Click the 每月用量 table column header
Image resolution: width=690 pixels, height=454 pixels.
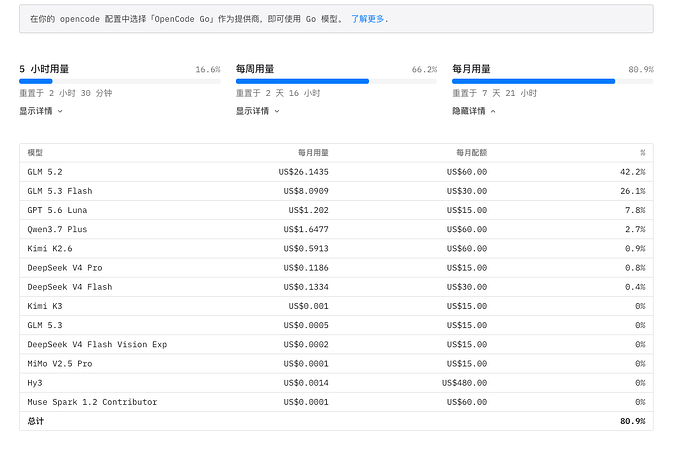(x=313, y=153)
